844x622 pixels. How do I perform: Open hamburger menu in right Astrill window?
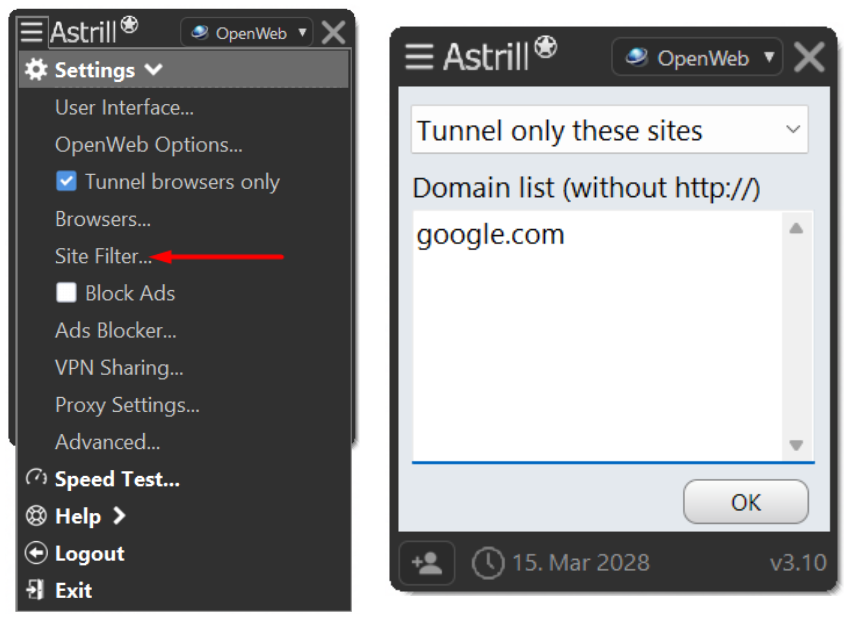[419, 56]
